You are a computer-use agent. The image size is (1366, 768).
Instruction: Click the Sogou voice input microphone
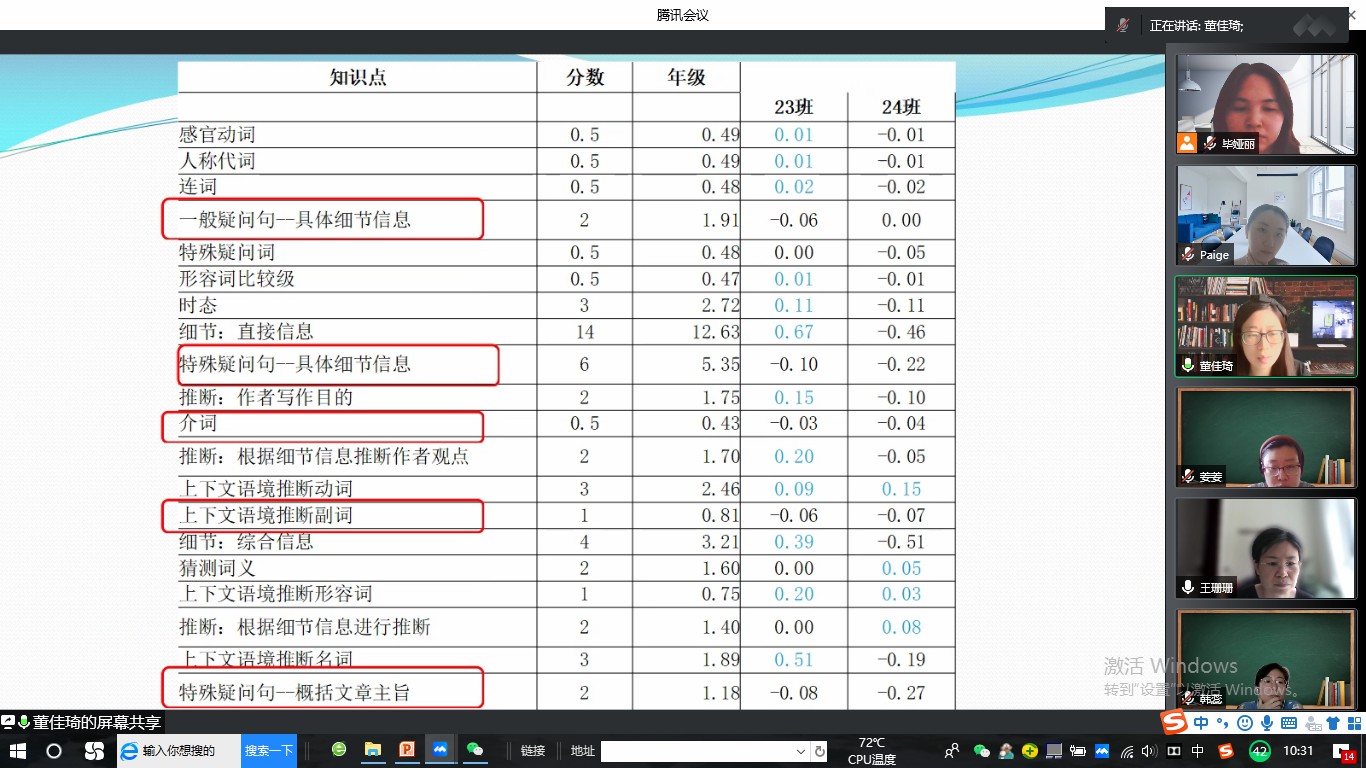click(x=1267, y=723)
